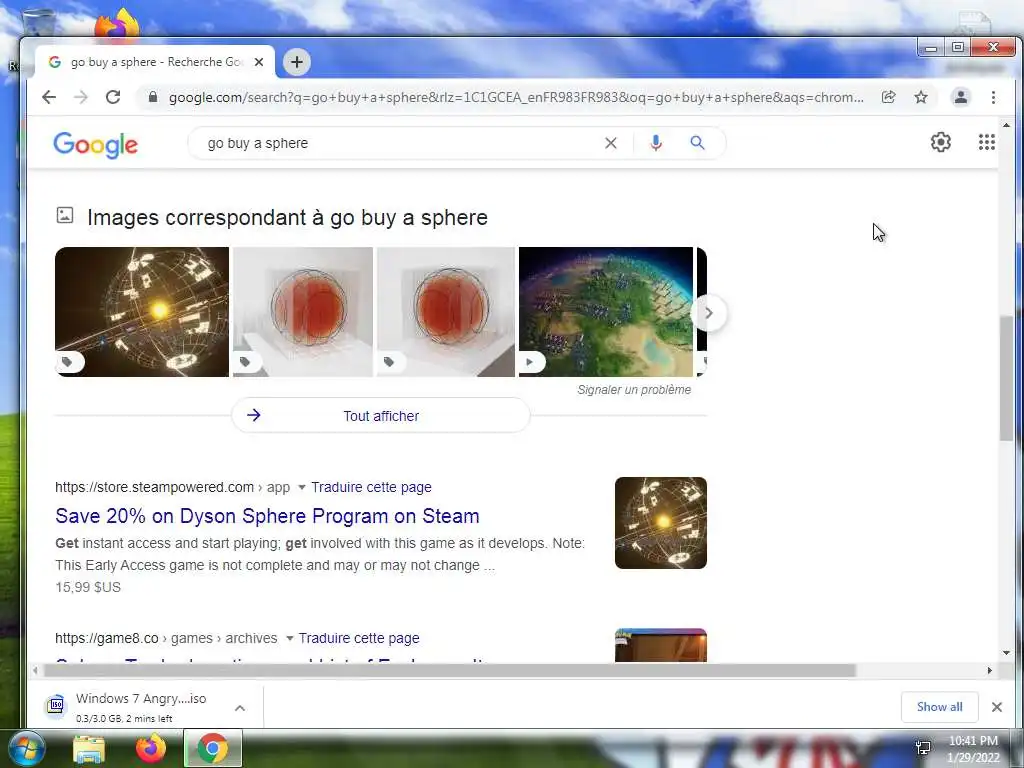The height and width of the screenshot is (768, 1024).
Task: Click the vertical scrollbar thumb
Action: click(1006, 378)
